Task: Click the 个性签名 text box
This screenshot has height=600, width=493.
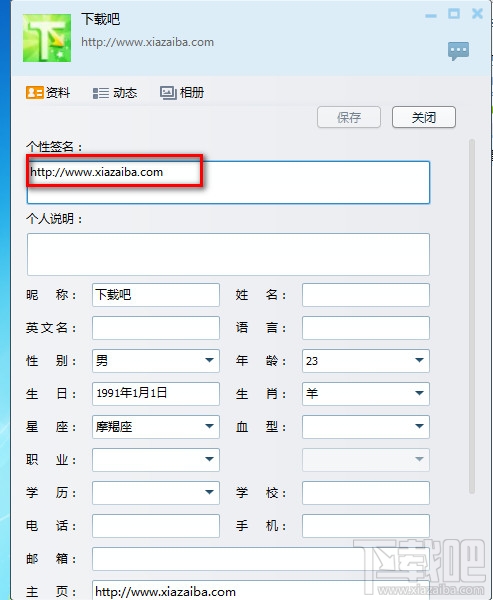Action: 228,182
